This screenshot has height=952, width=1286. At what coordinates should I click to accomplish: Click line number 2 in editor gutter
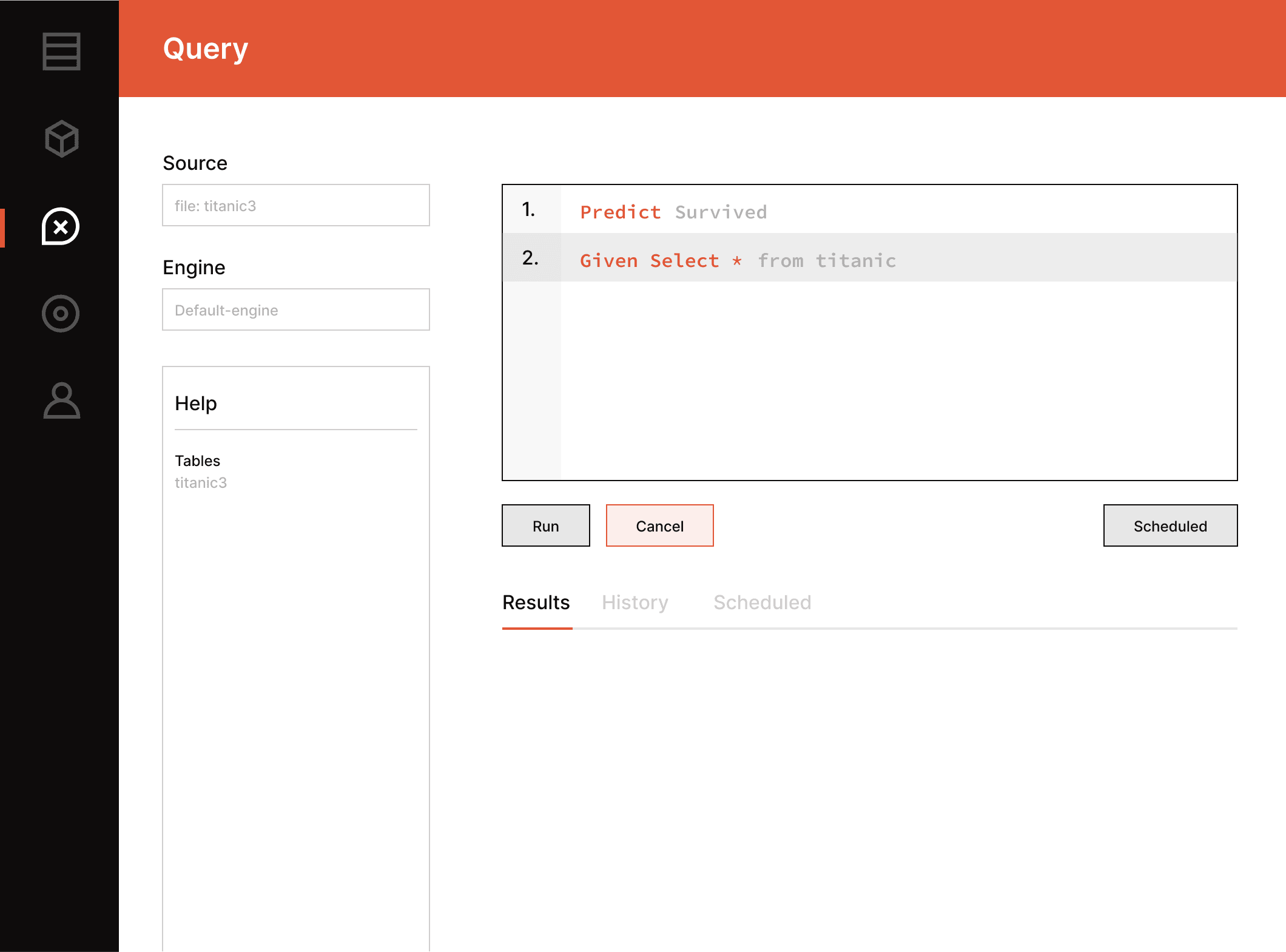pos(530,258)
